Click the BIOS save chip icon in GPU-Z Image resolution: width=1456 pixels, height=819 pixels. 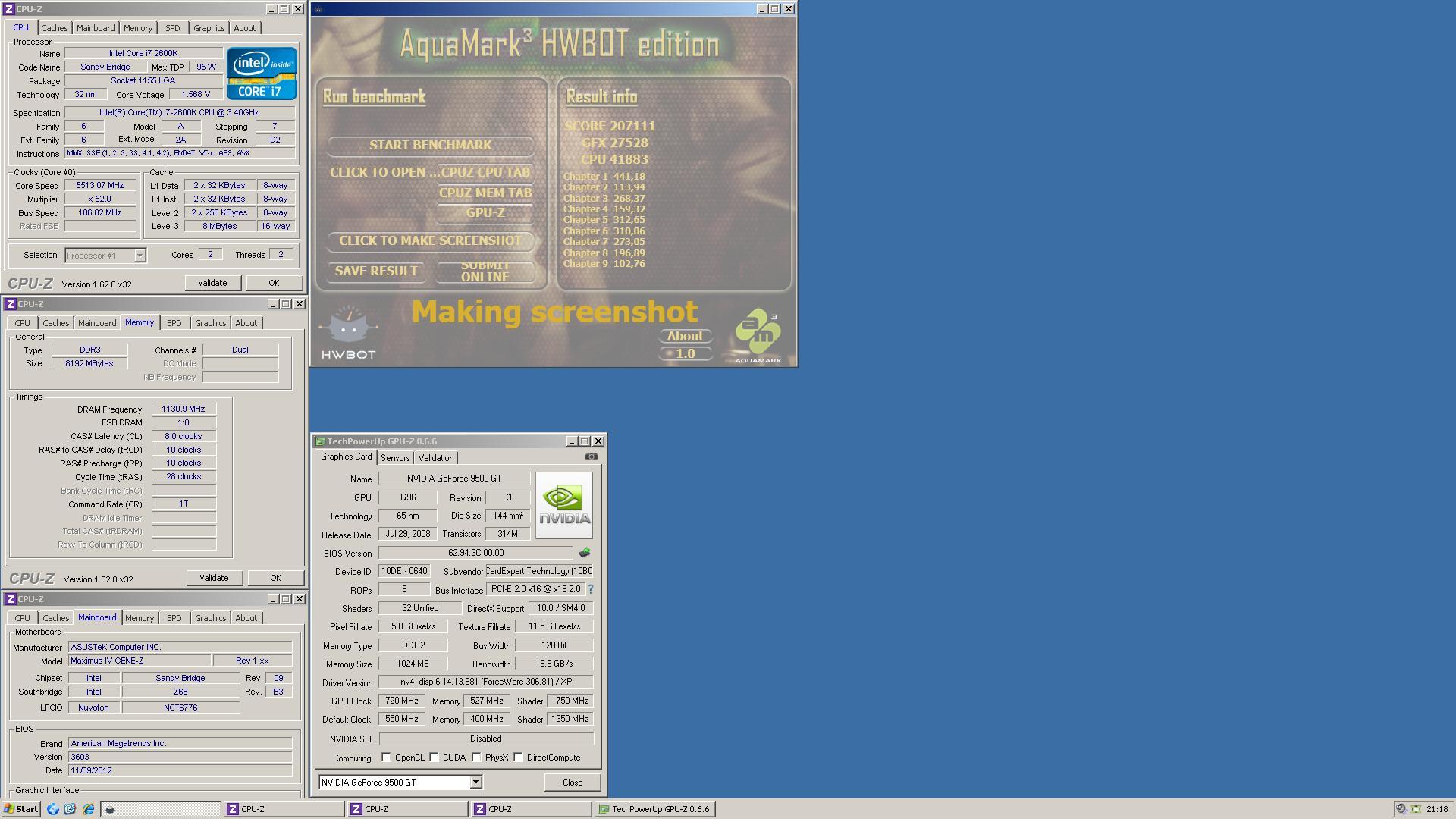pyautogui.click(x=585, y=553)
